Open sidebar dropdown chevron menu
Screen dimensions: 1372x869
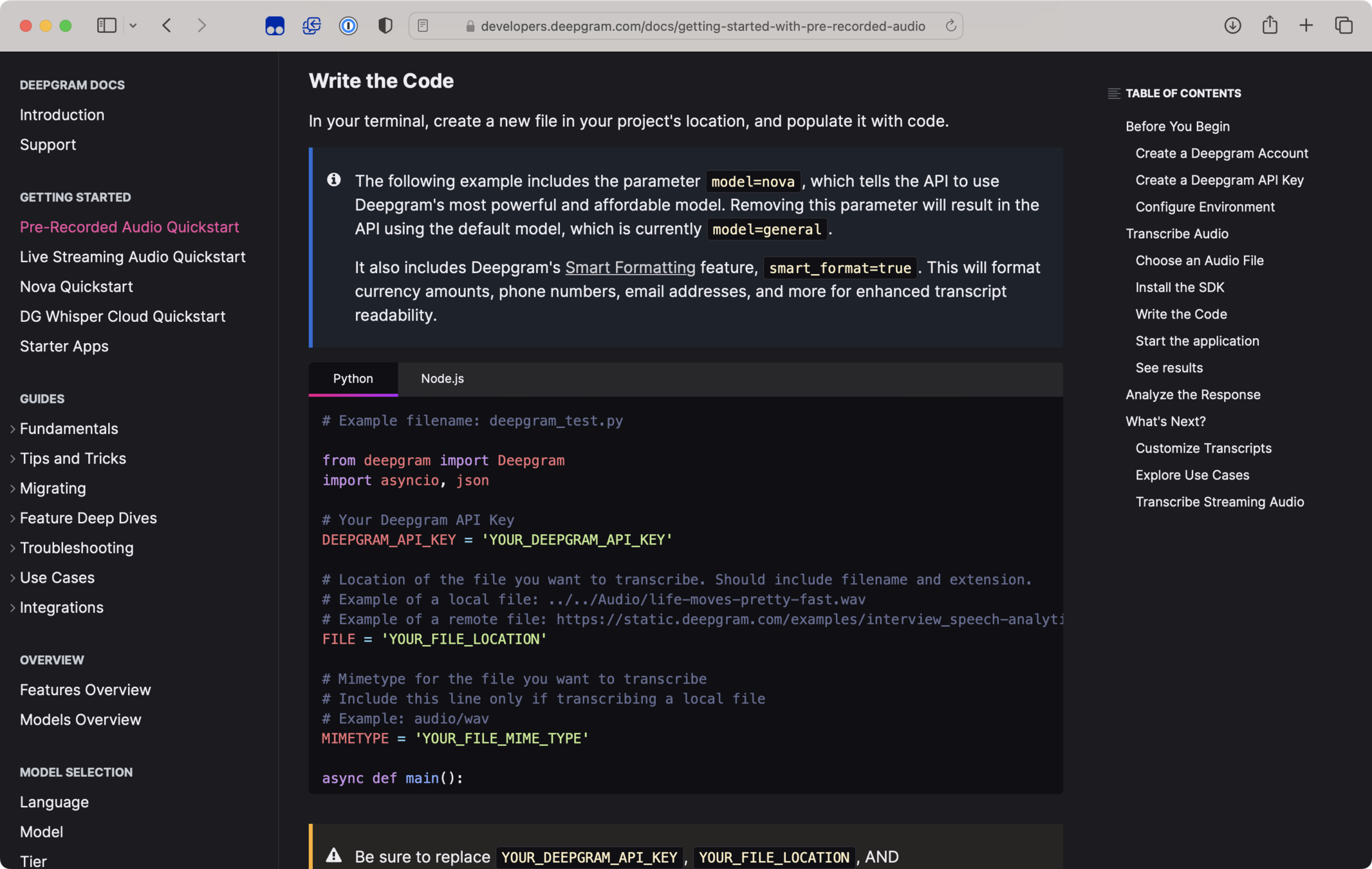pyautogui.click(x=133, y=26)
